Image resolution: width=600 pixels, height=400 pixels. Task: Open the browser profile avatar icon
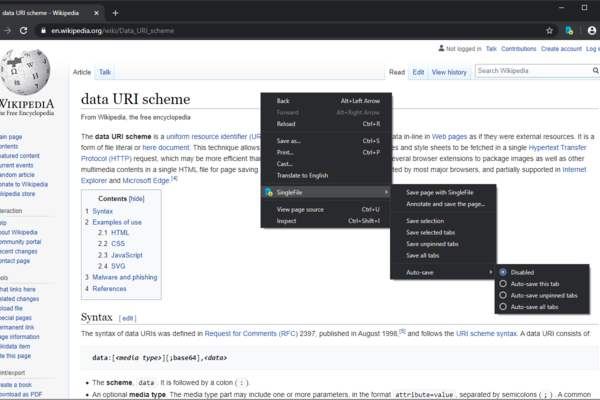[x=592, y=31]
